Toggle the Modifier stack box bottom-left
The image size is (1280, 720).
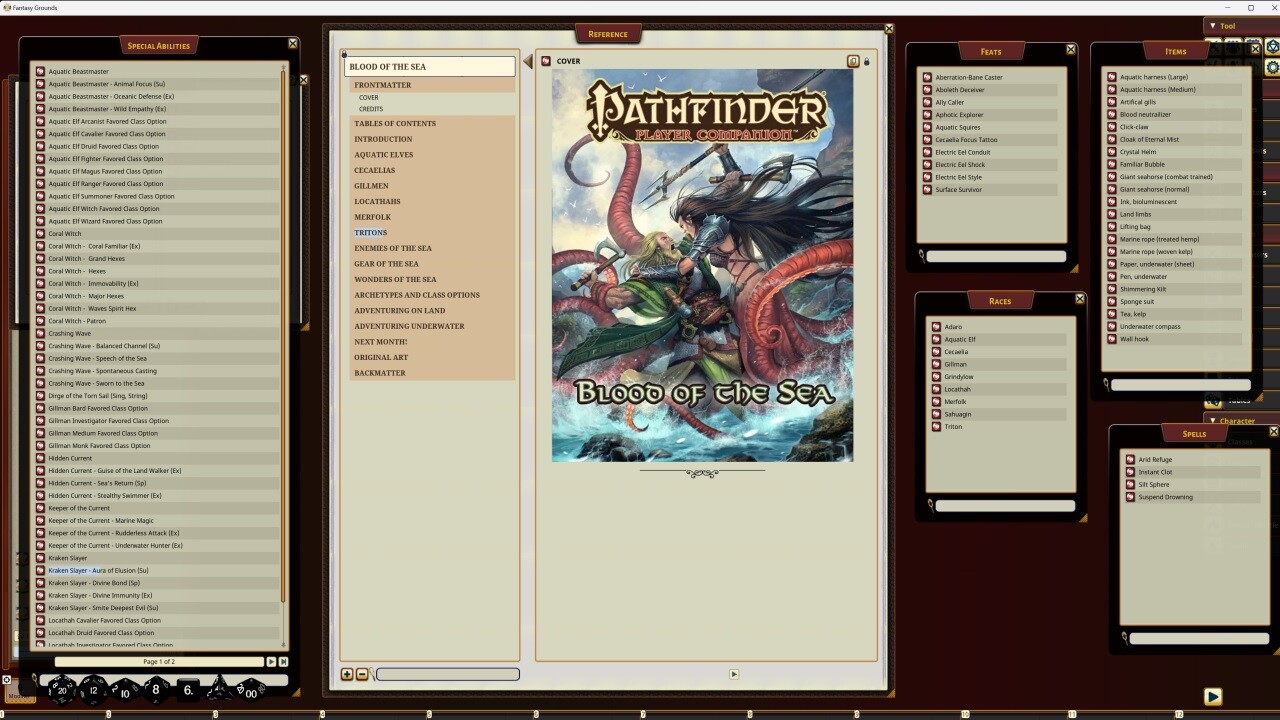20,697
